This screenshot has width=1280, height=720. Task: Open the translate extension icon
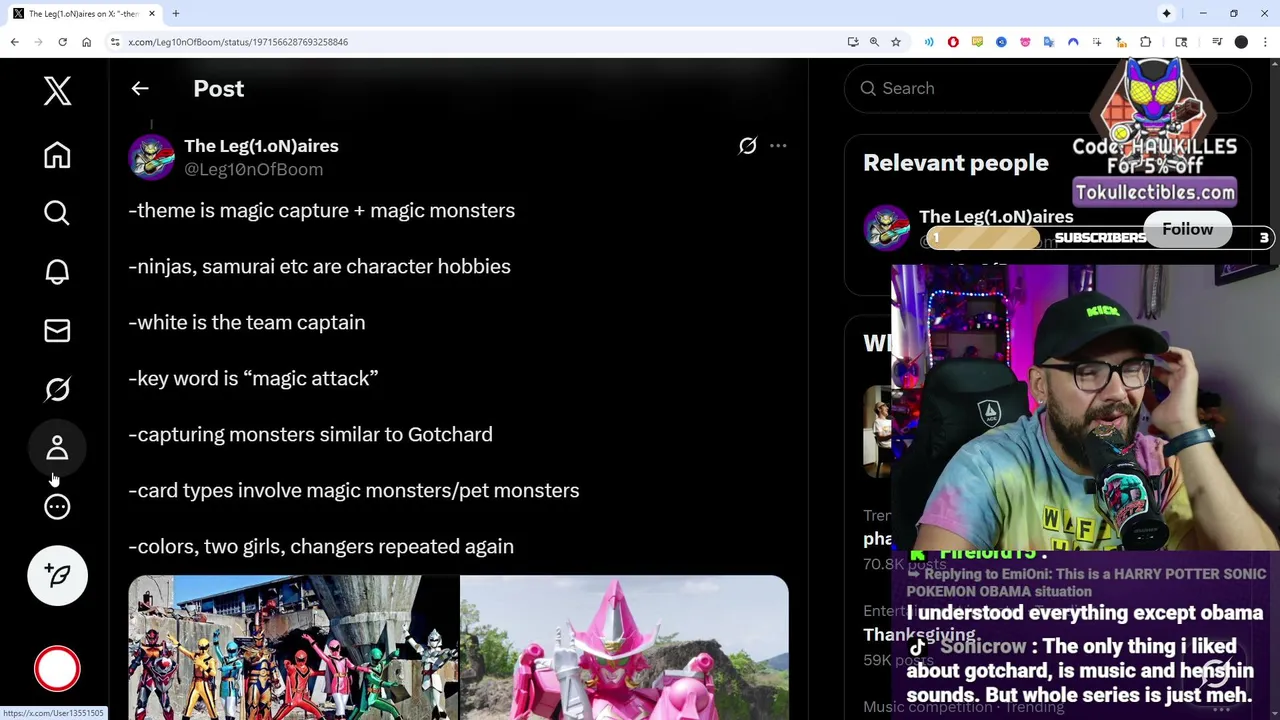coord(1049,42)
